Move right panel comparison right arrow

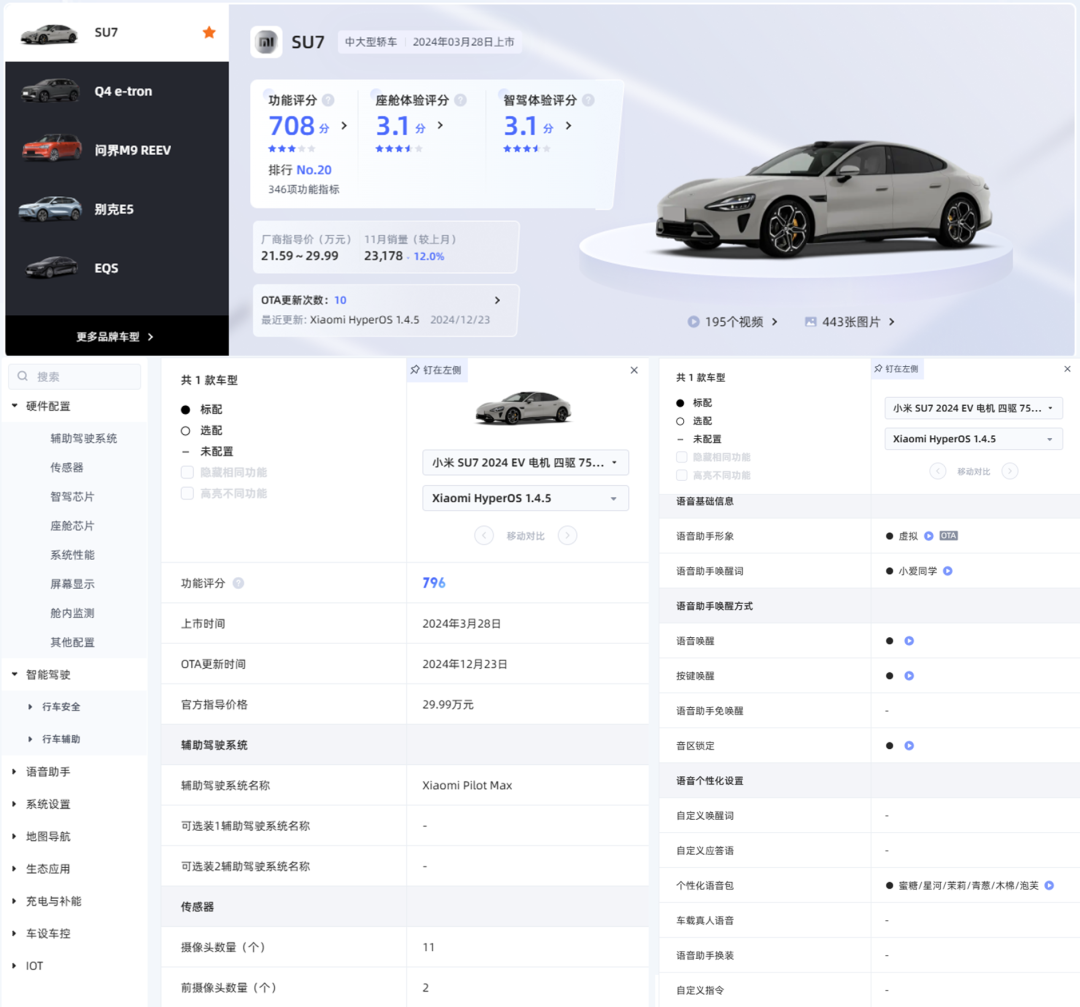pyautogui.click(x=1010, y=471)
